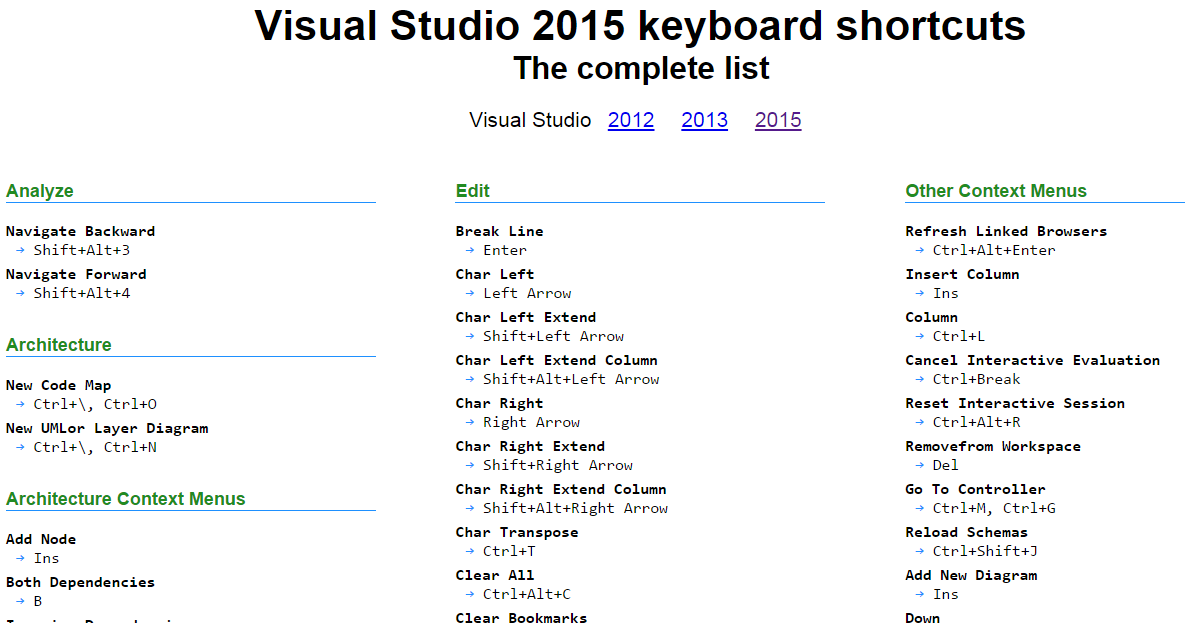
Task: Select the Navigate Backward shortcut entry
Action: tap(80, 231)
